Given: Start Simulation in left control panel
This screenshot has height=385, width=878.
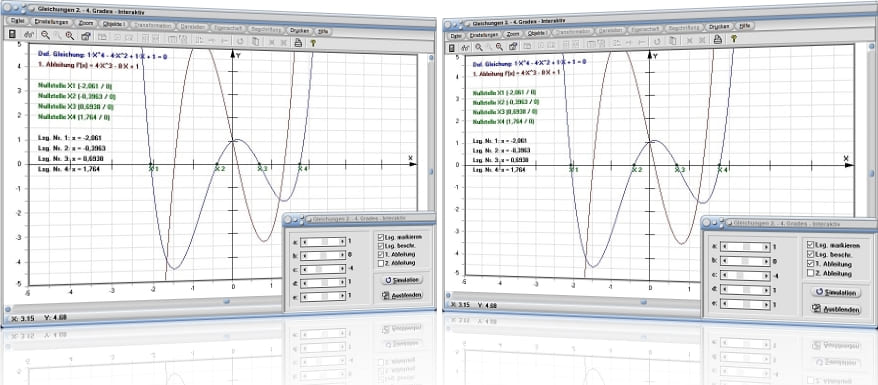Looking at the screenshot, I should [401, 279].
